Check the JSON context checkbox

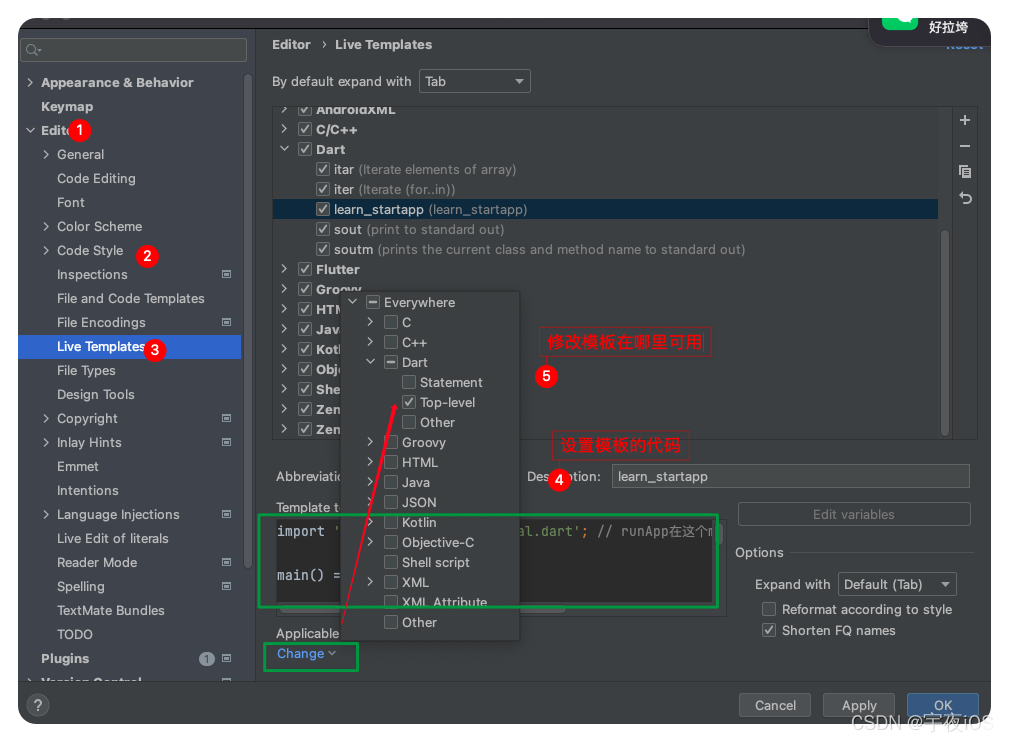[391, 503]
